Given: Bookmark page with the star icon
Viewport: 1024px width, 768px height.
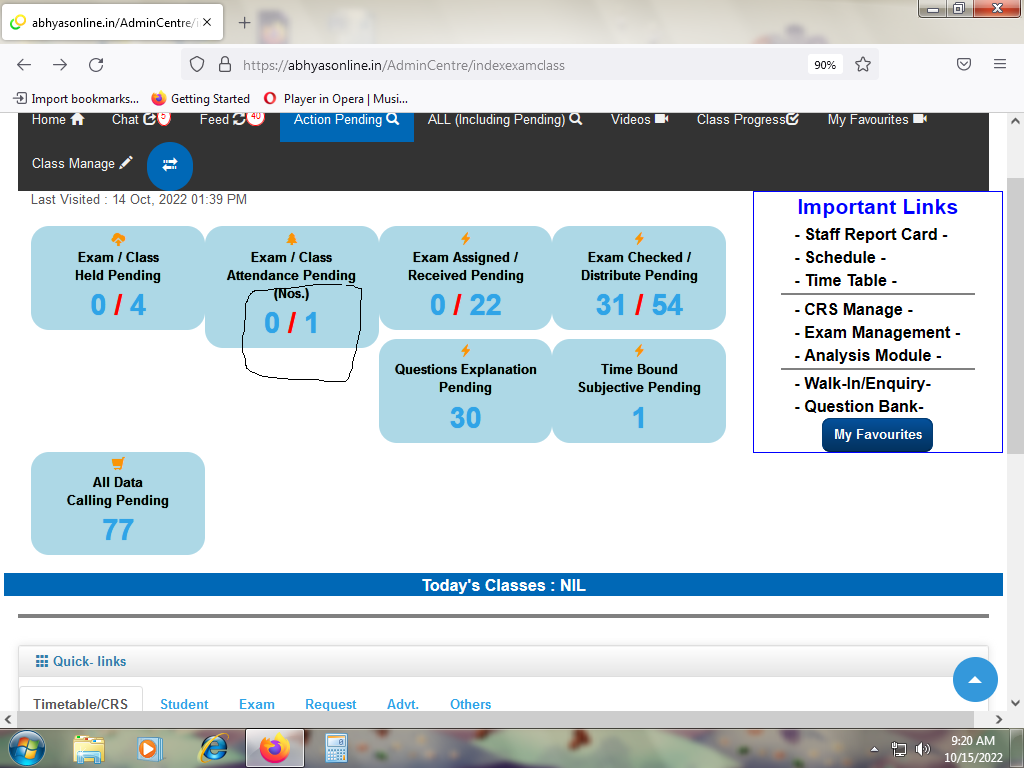Looking at the screenshot, I should click(x=863, y=64).
